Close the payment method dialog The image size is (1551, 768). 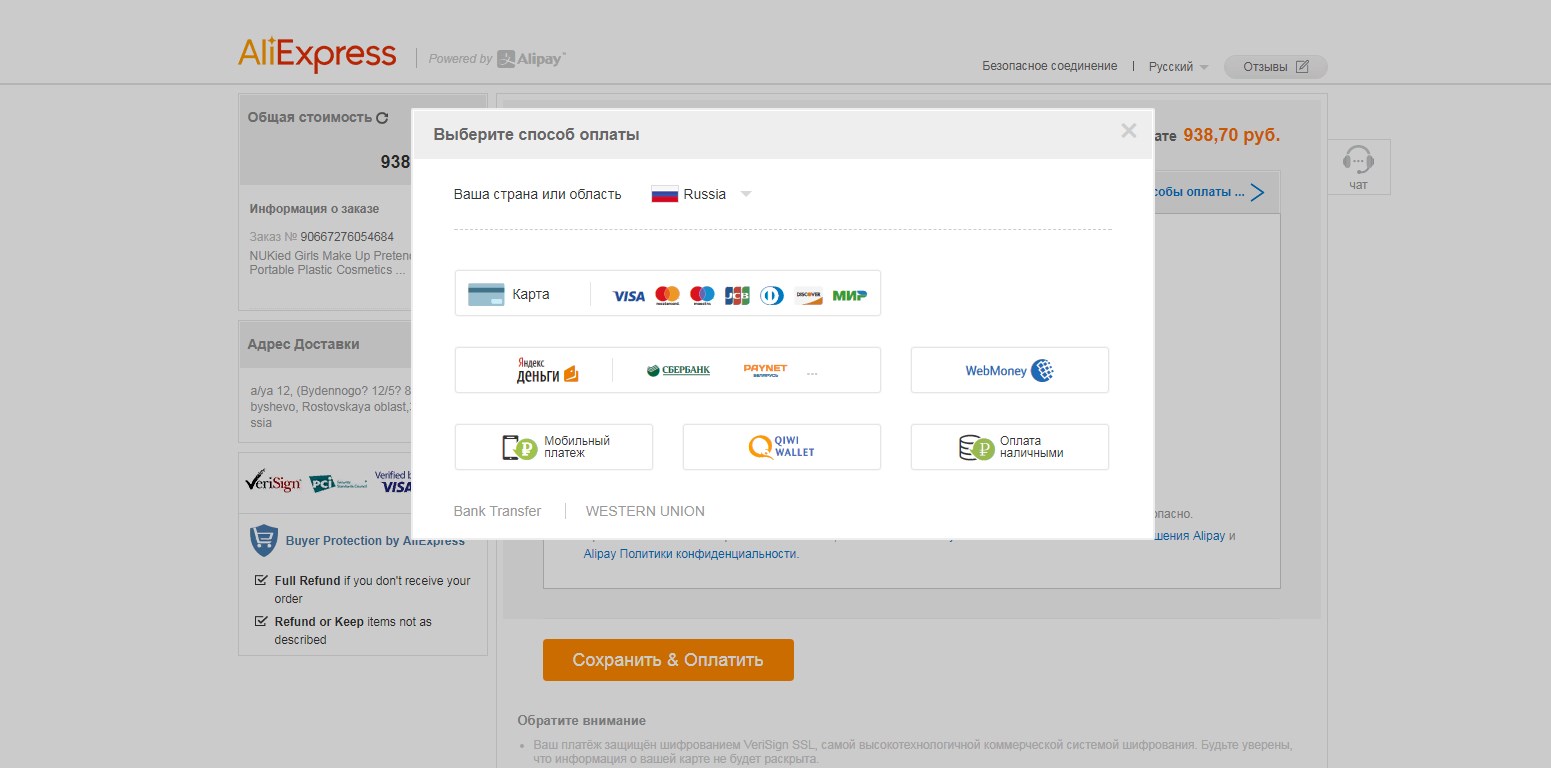[x=1128, y=131]
